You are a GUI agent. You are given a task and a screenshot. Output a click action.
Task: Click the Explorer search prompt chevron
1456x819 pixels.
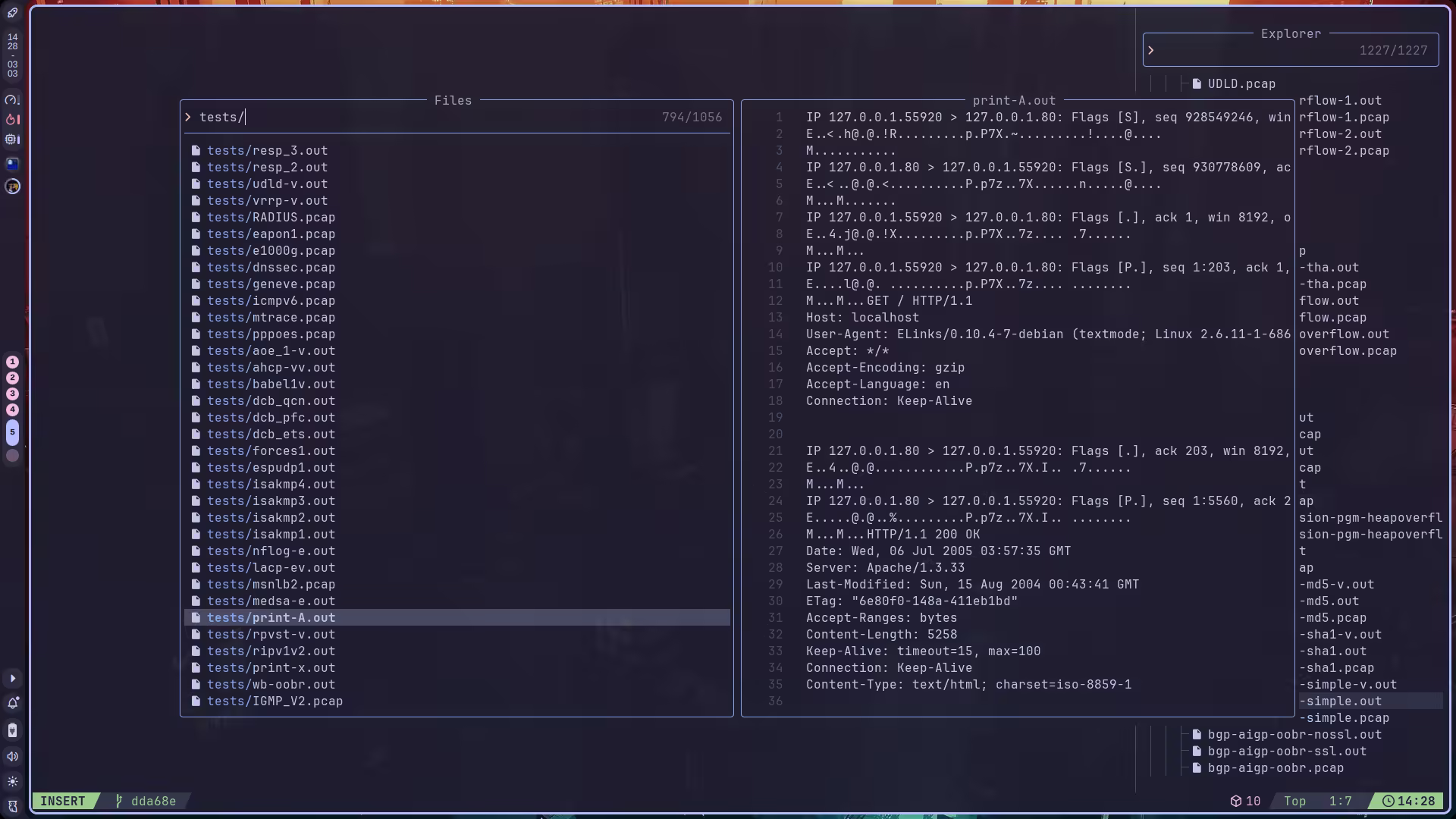click(x=1151, y=51)
